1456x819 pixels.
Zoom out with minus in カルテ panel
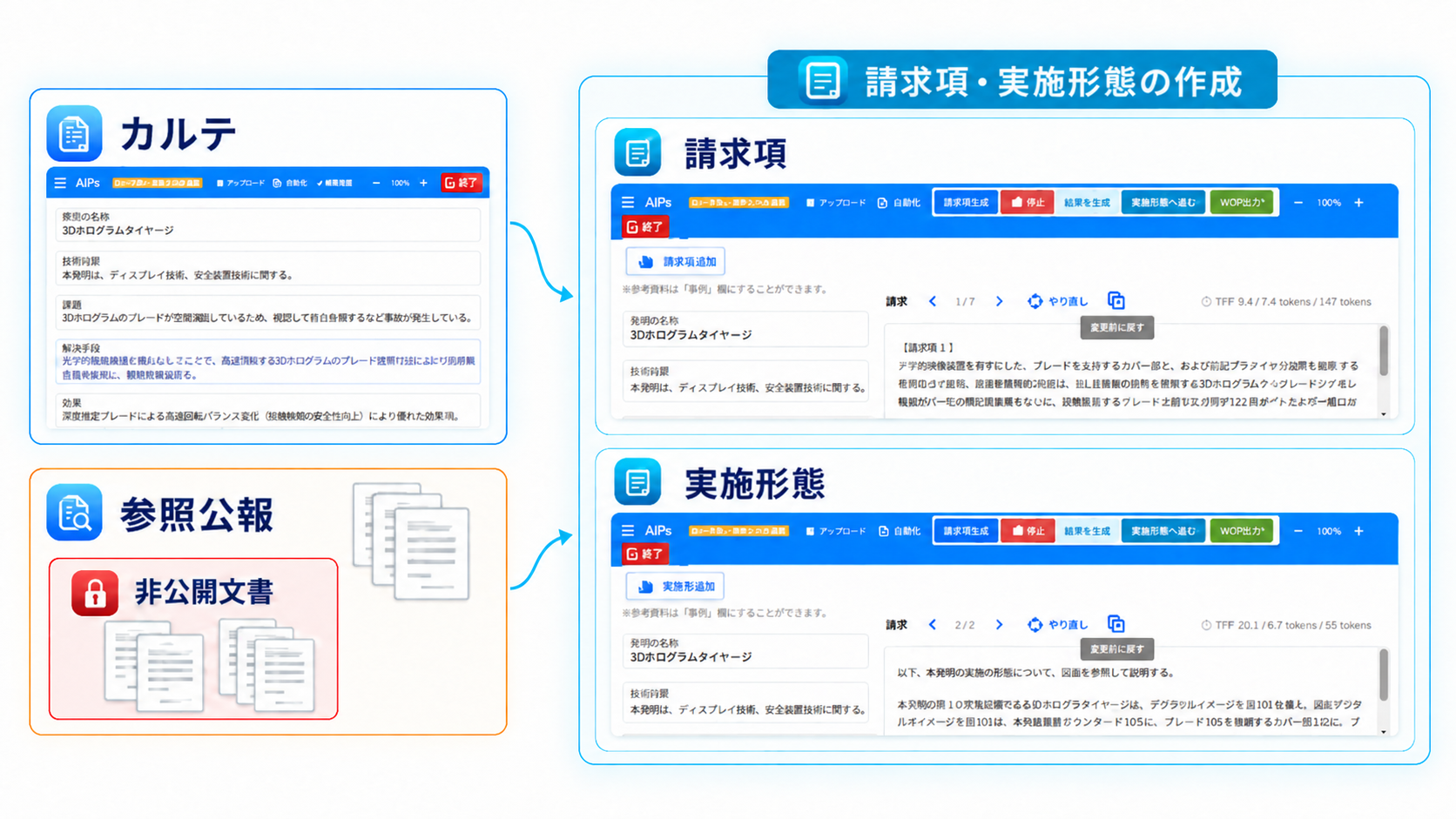[x=376, y=183]
